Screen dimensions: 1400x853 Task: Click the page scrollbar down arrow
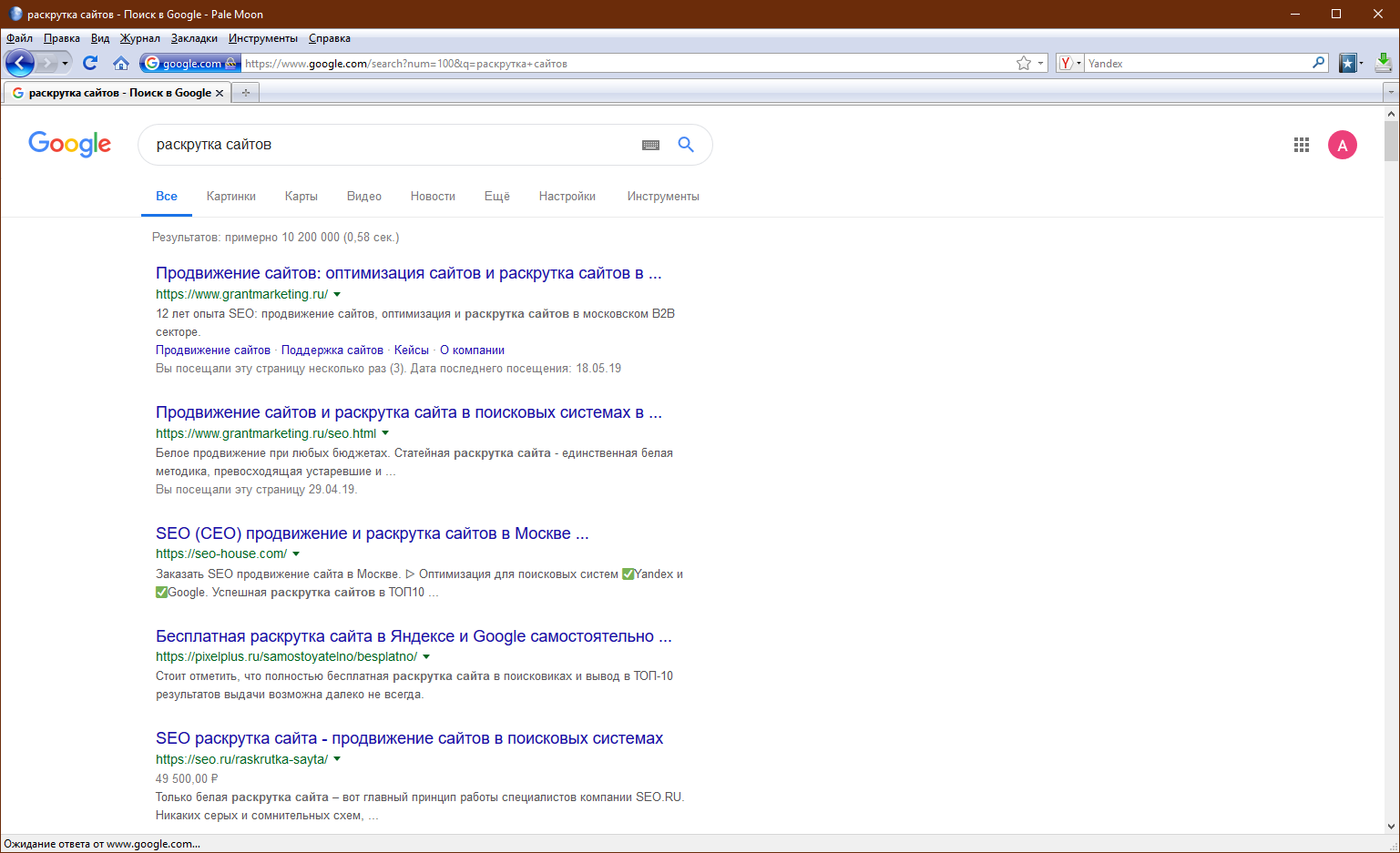point(1391,827)
